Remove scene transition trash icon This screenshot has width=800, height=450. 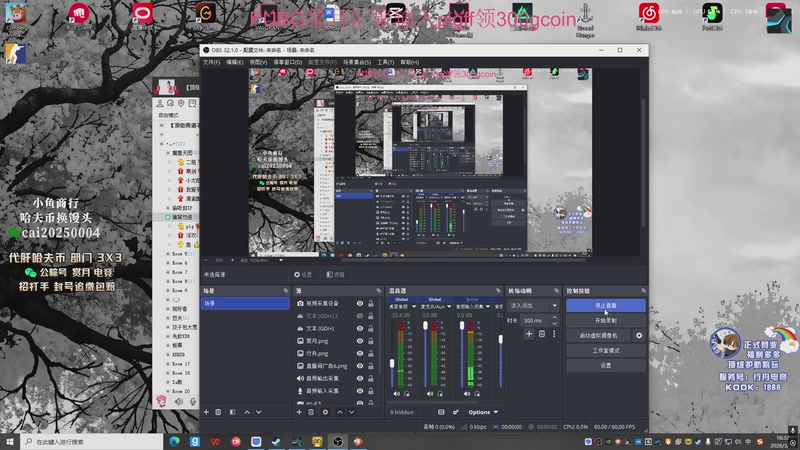pos(542,334)
